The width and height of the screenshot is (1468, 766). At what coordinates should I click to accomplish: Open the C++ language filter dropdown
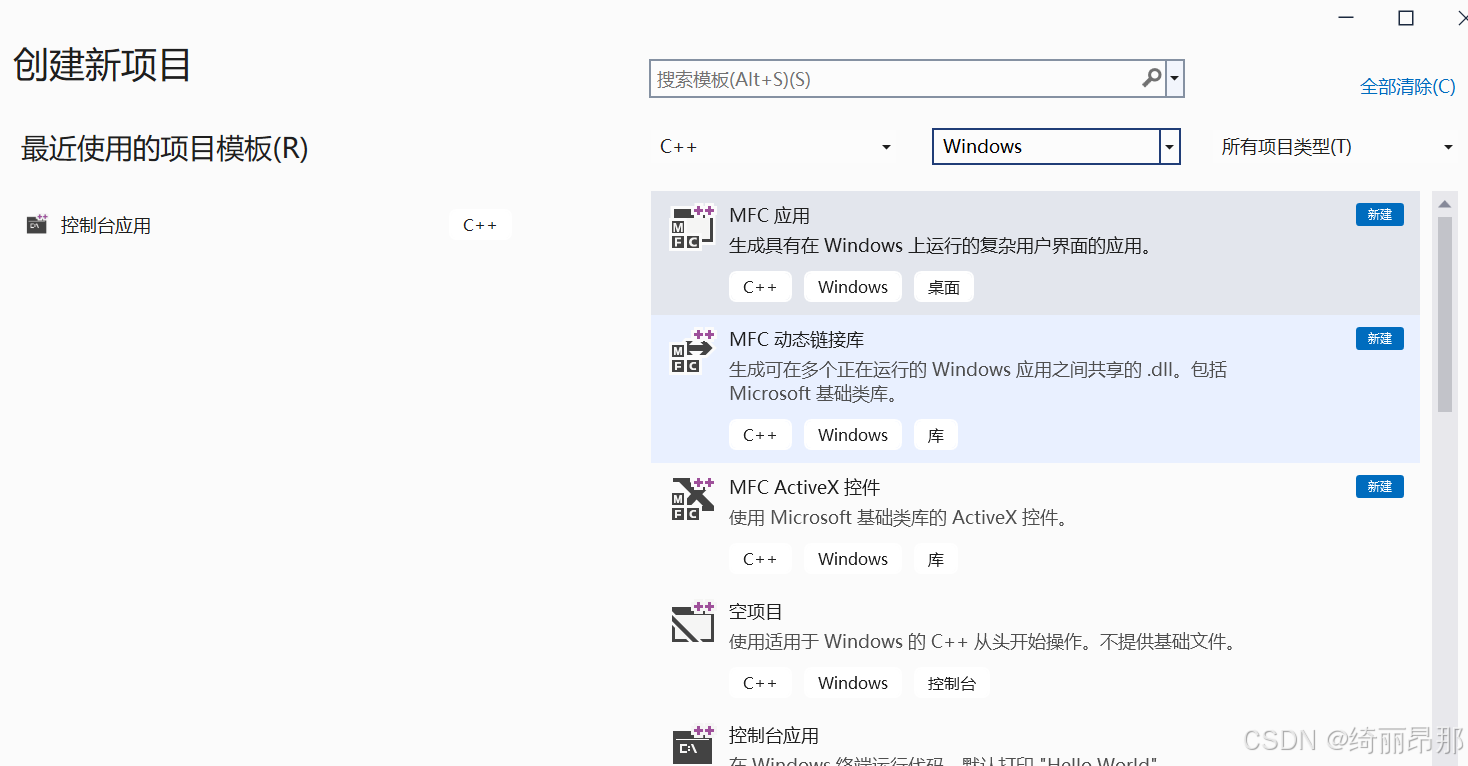coord(886,147)
